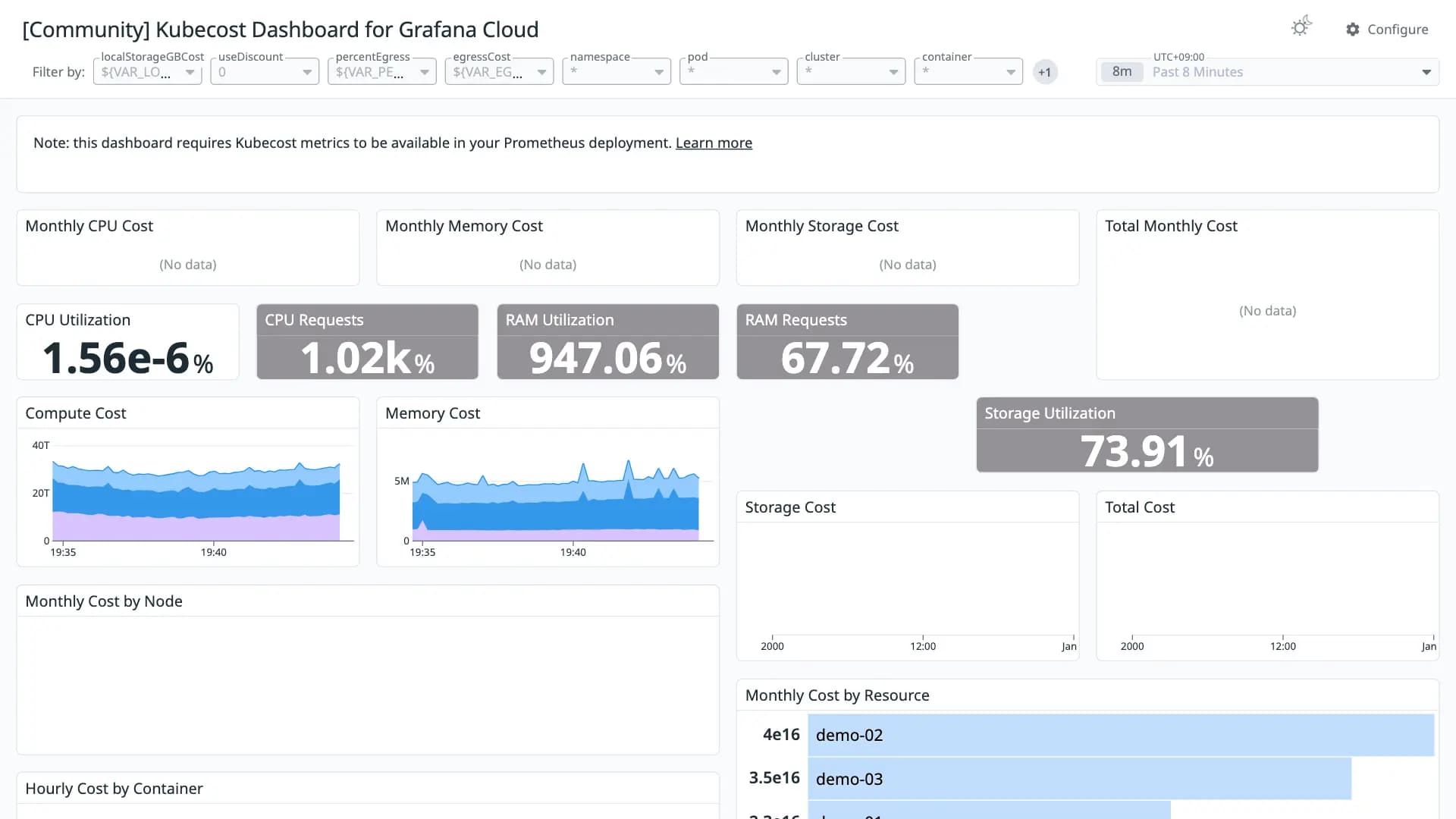
Task: Open the namespace filter dropdown
Action: (617, 72)
